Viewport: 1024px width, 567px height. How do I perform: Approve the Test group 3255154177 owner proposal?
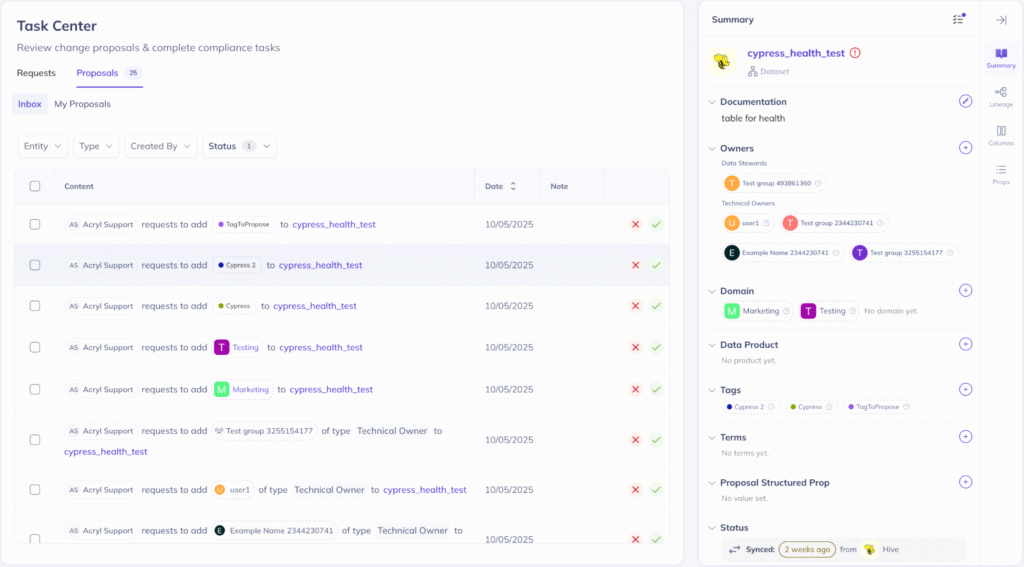pos(656,440)
